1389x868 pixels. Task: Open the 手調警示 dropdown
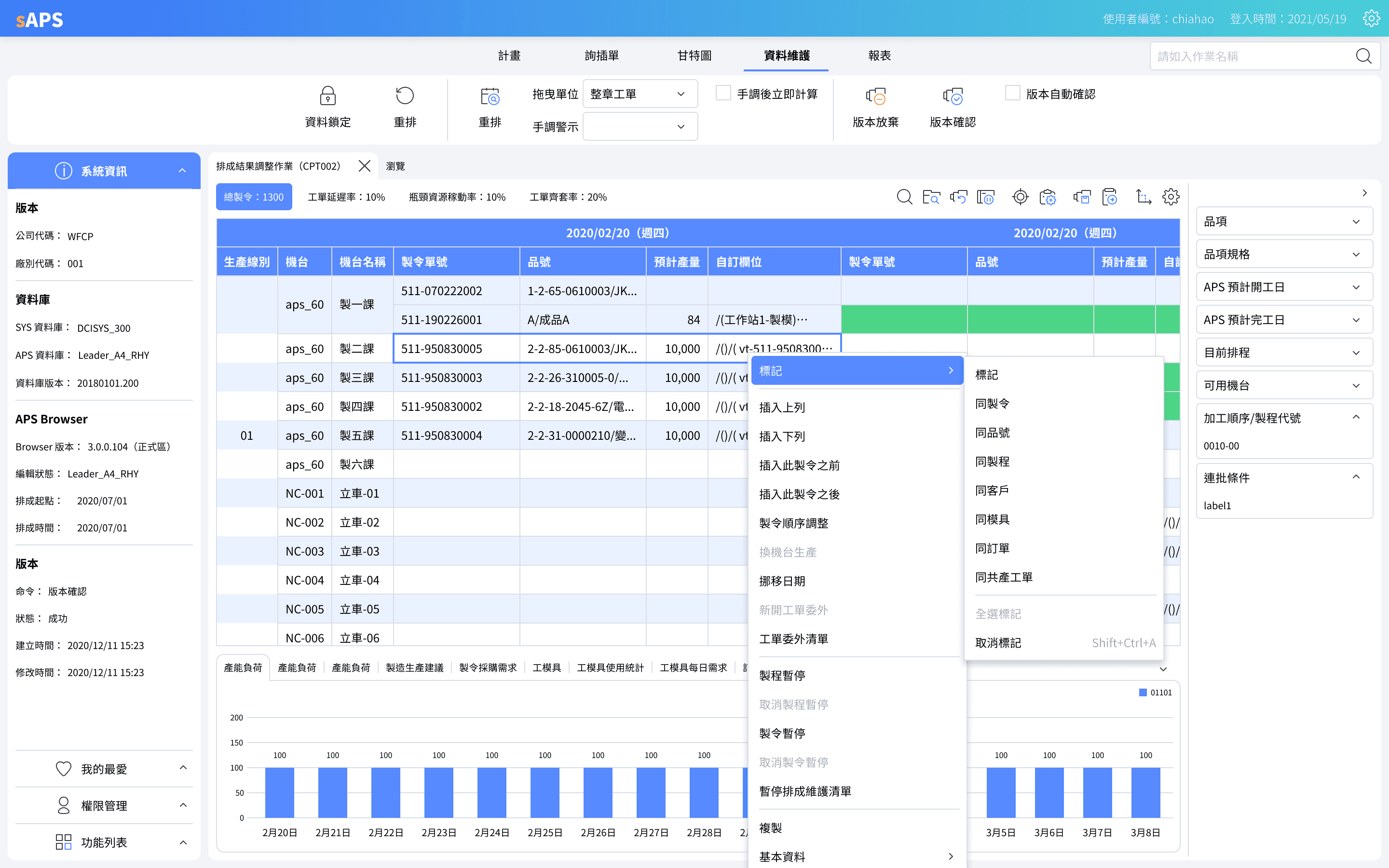point(640,126)
